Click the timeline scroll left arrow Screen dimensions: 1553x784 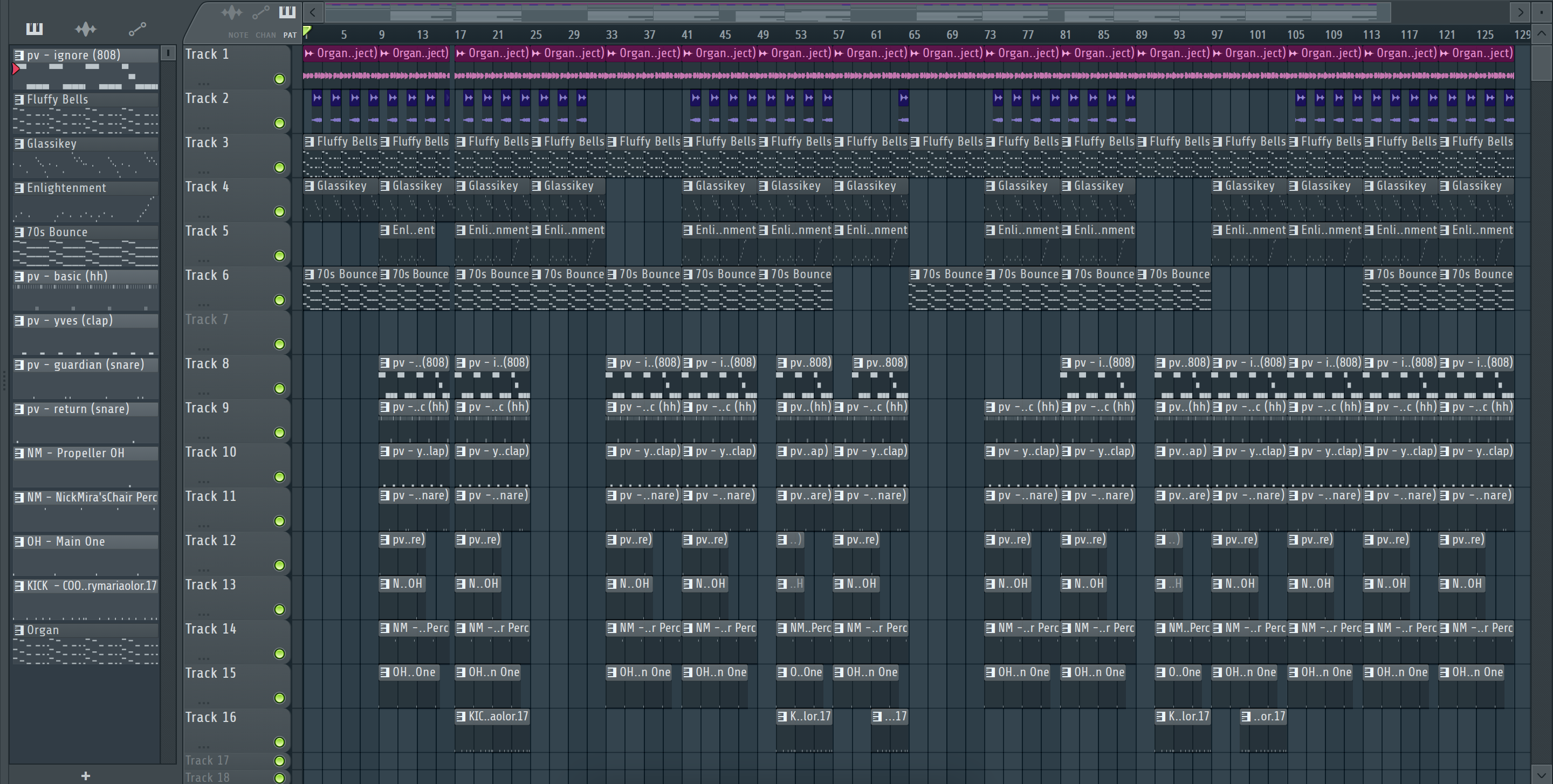point(312,11)
